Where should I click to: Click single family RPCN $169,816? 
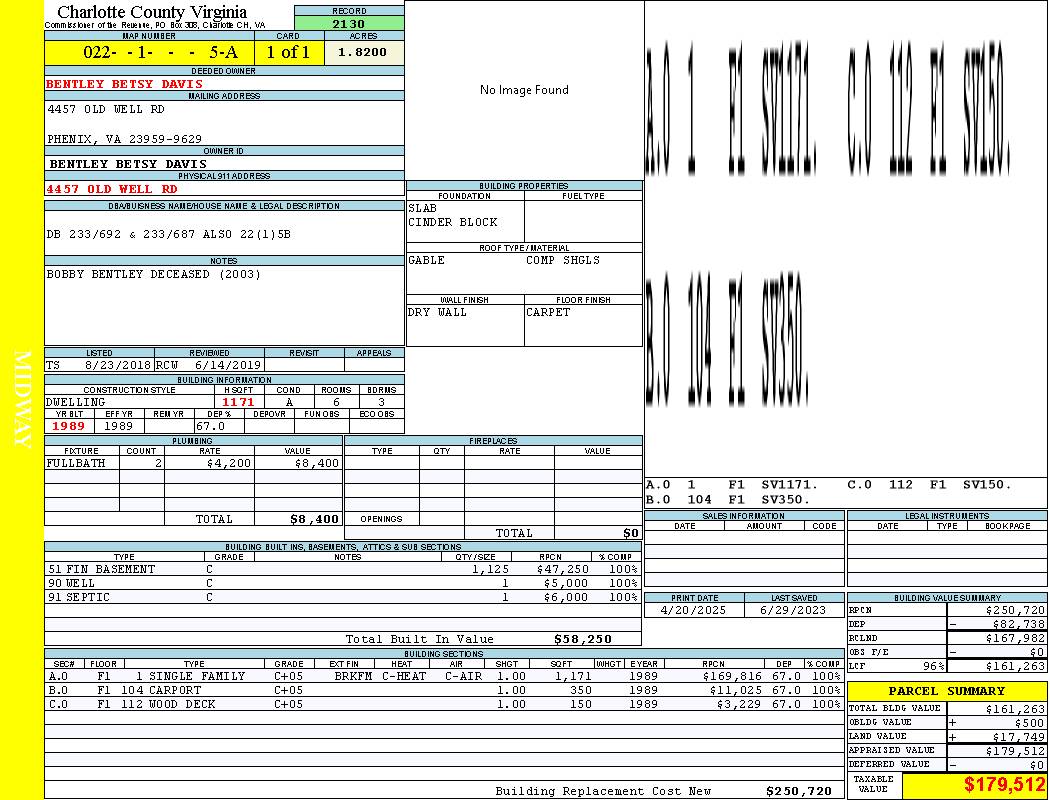point(732,676)
